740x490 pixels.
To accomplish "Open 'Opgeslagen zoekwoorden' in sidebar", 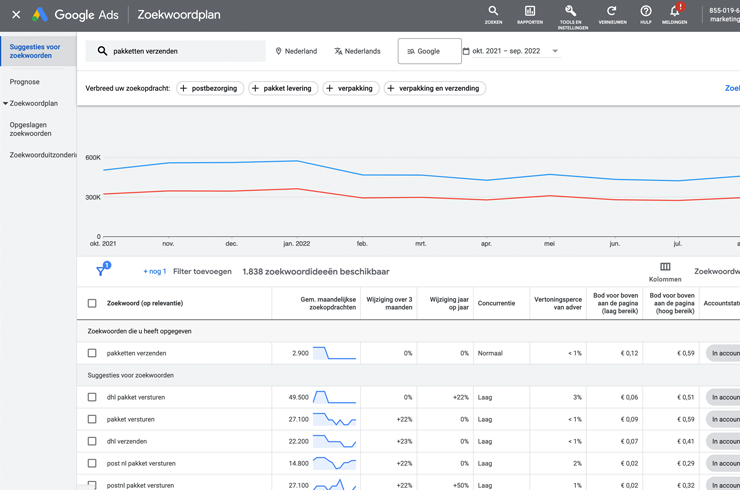I will (x=31, y=129).
